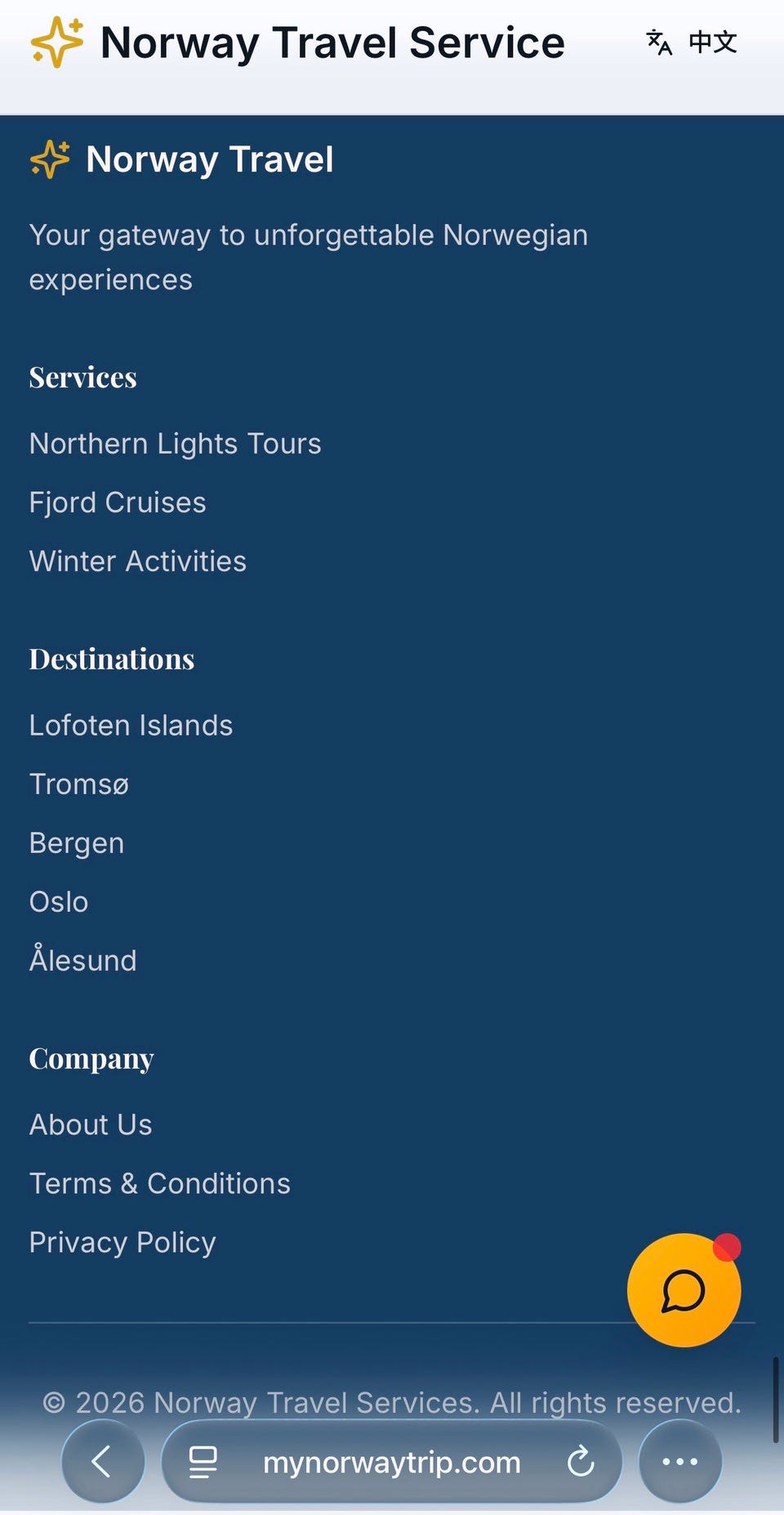Tap the mynorwaytrip.com address bar

(x=392, y=1461)
